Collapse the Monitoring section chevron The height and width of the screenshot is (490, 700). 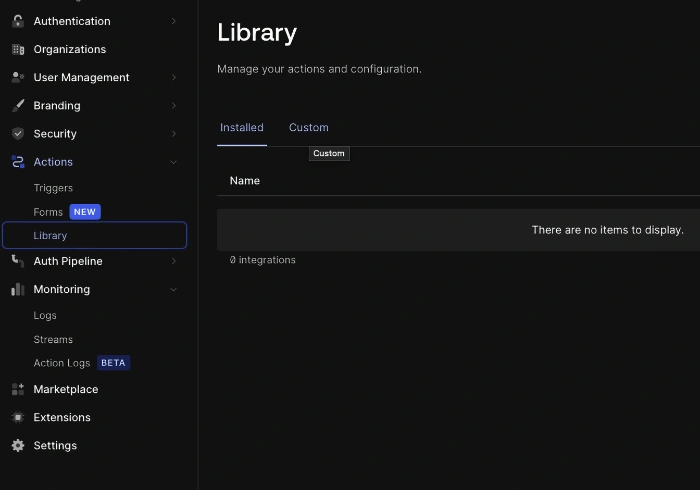173,290
